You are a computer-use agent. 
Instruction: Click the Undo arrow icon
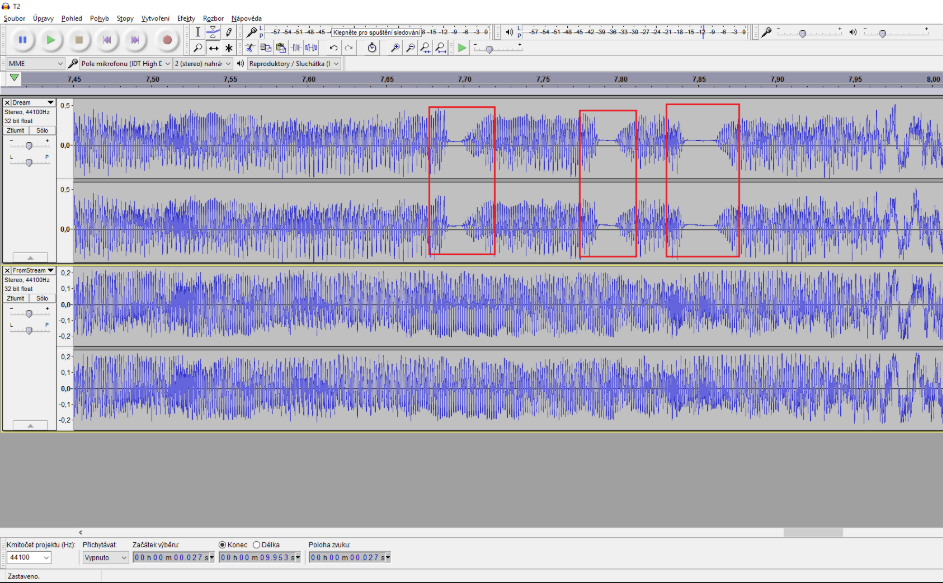[333, 47]
